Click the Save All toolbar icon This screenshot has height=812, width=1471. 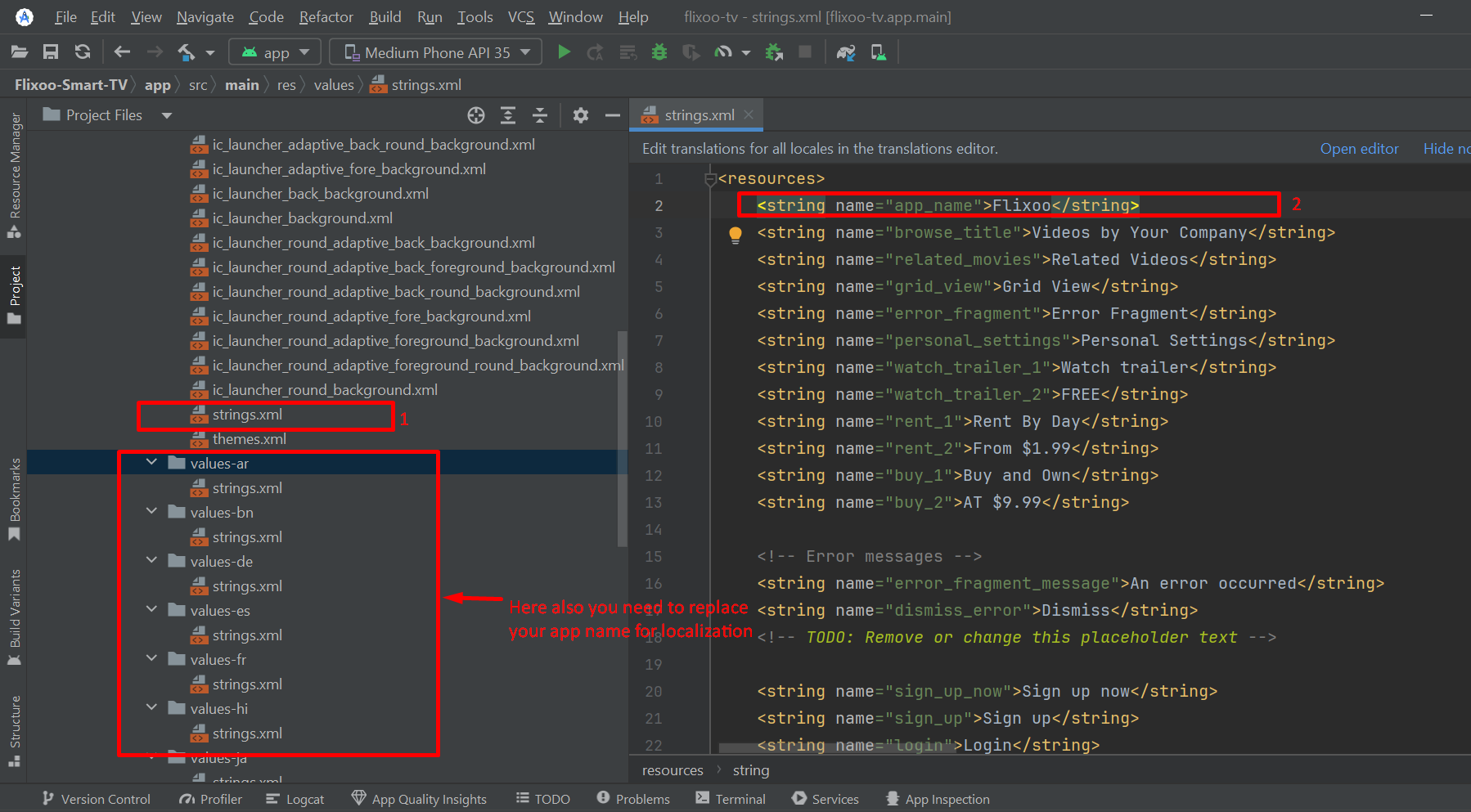coord(51,52)
